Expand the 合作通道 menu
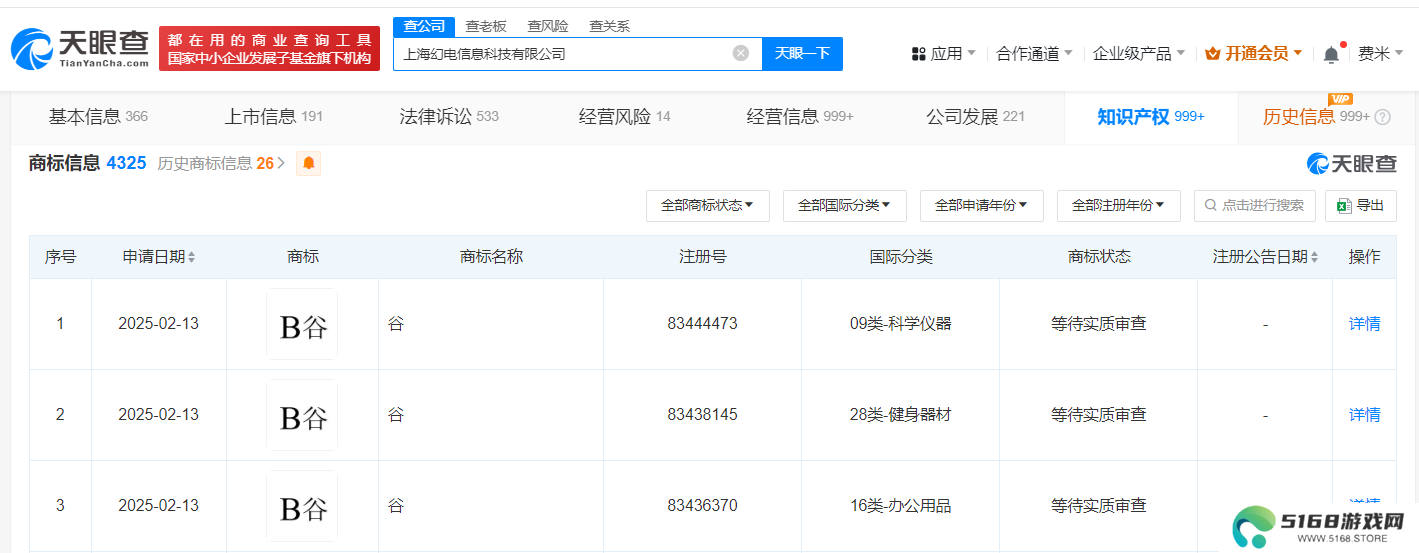 1035,54
